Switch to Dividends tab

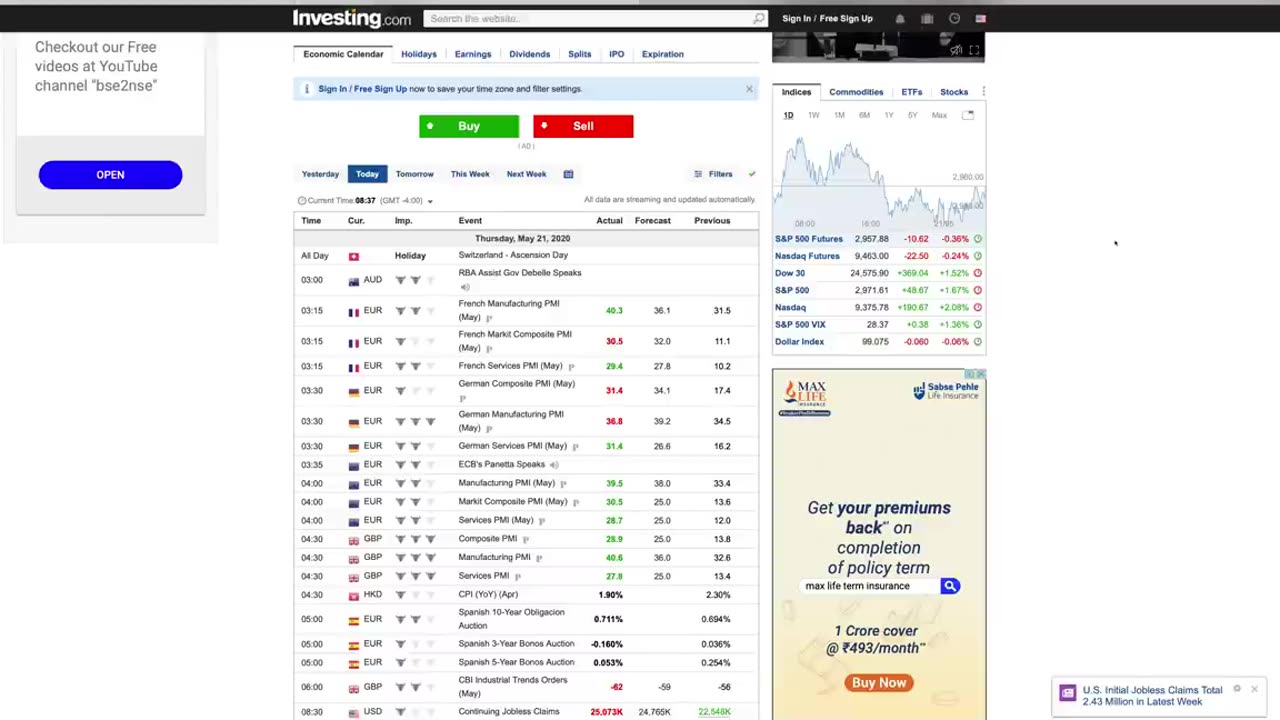(x=530, y=54)
